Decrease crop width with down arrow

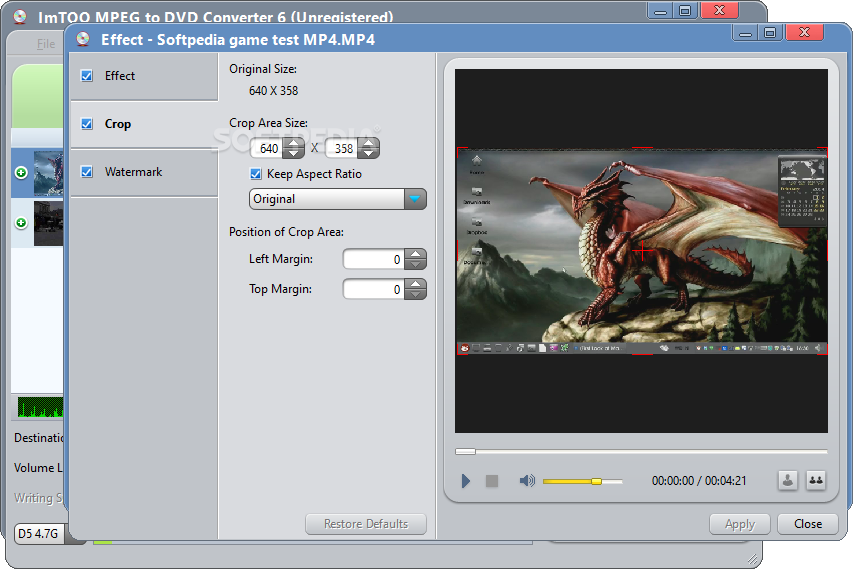[294, 153]
